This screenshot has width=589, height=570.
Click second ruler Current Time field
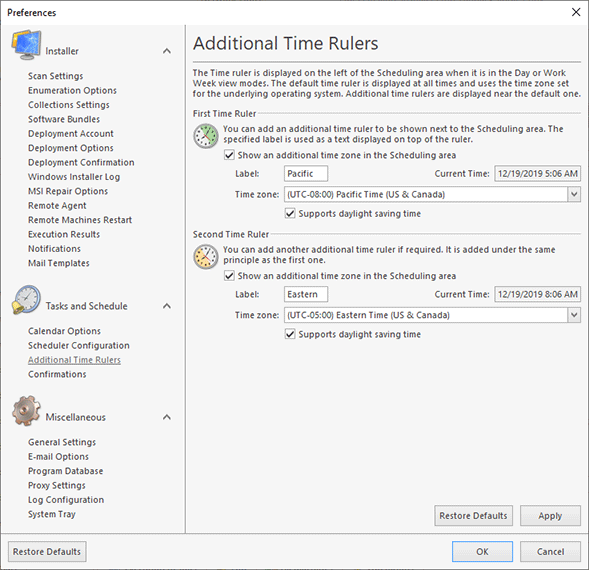coord(538,294)
